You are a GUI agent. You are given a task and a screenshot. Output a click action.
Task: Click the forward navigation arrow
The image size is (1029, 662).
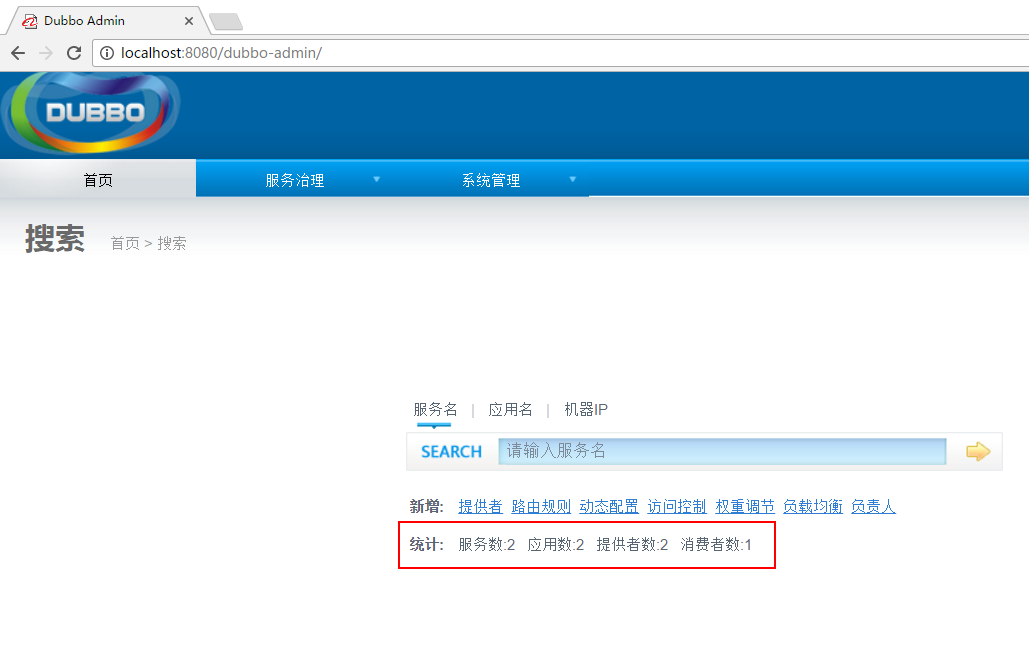click(46, 53)
